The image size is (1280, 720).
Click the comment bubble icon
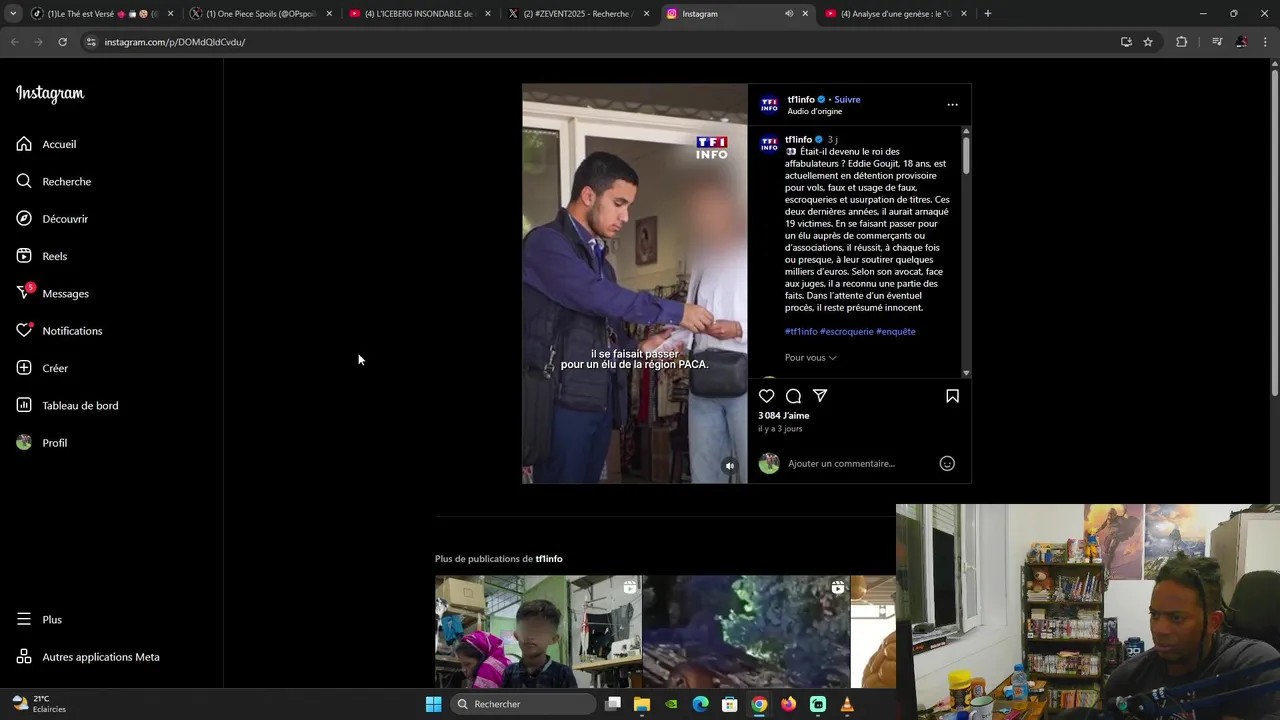point(793,396)
